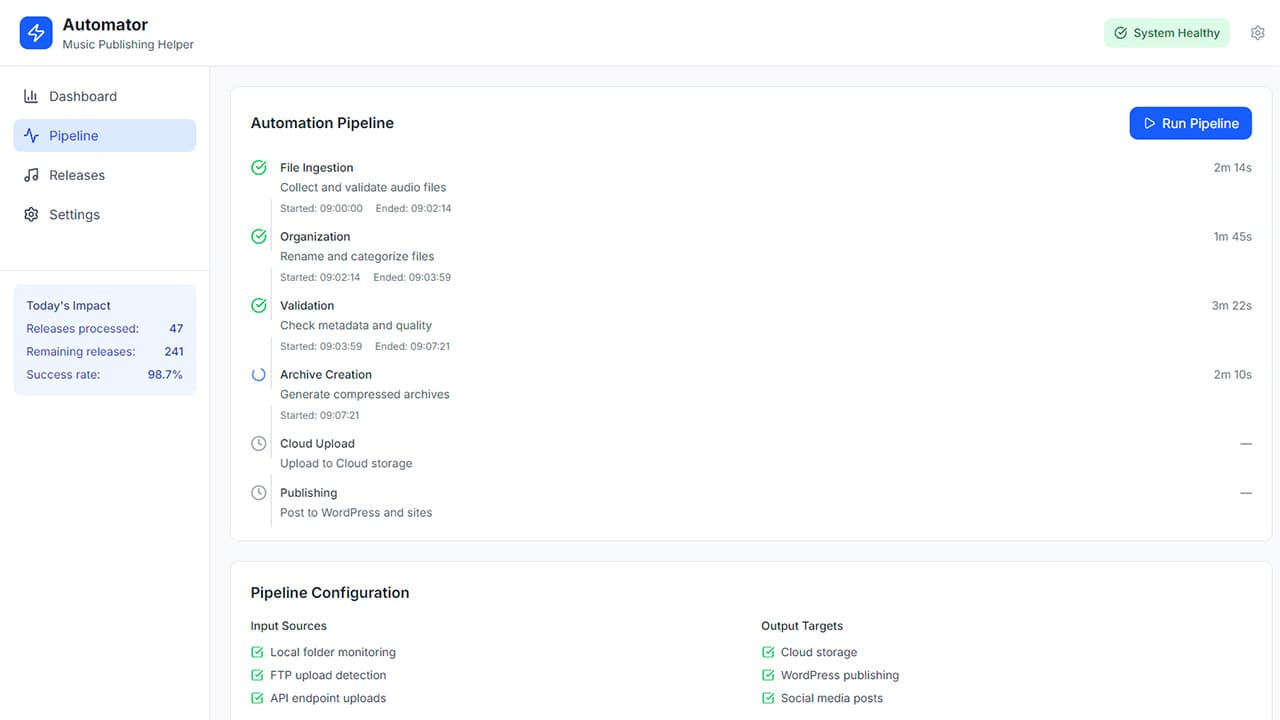Click 'Started: 09:07:21' under Archive Creation
Viewport: 1280px width, 720px height.
pos(320,415)
